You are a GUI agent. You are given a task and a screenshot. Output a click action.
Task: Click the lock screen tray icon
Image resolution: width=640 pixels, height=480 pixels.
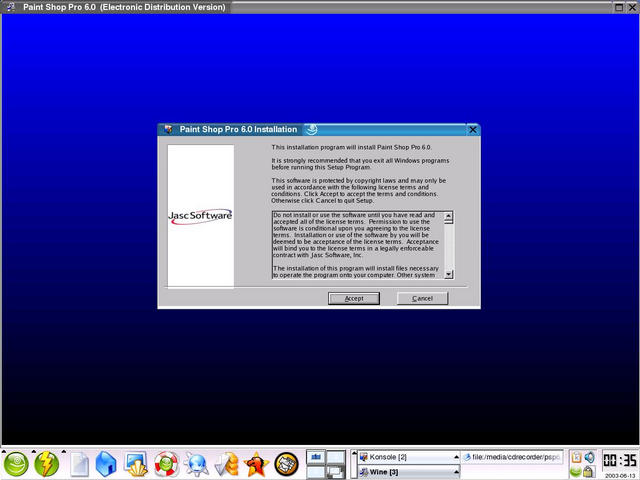point(589,472)
